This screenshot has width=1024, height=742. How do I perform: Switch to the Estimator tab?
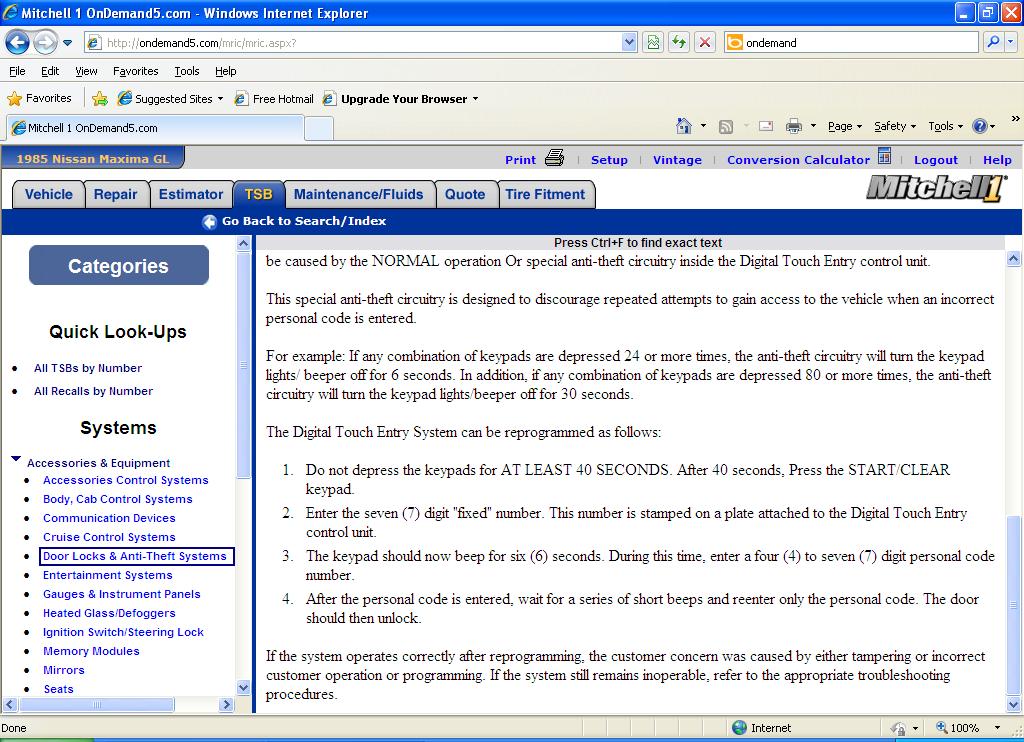191,195
